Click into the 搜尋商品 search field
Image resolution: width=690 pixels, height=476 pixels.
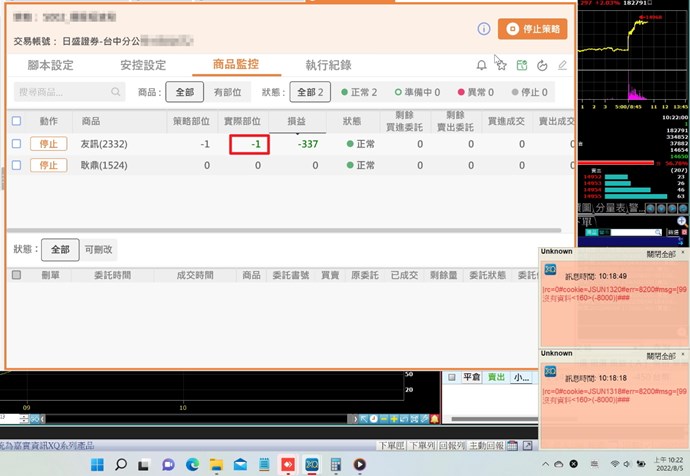point(62,92)
